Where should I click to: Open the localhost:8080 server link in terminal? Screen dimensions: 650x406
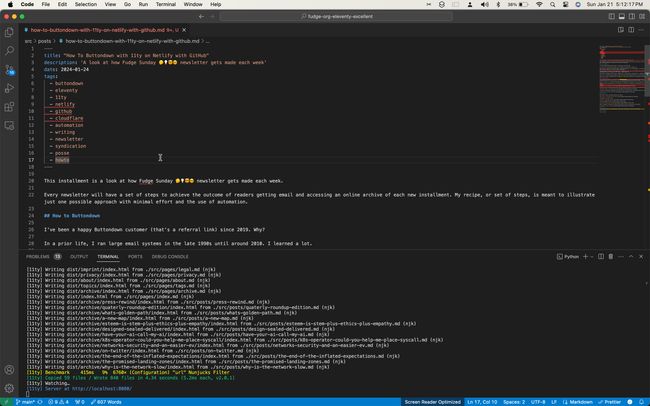[x=102, y=389]
